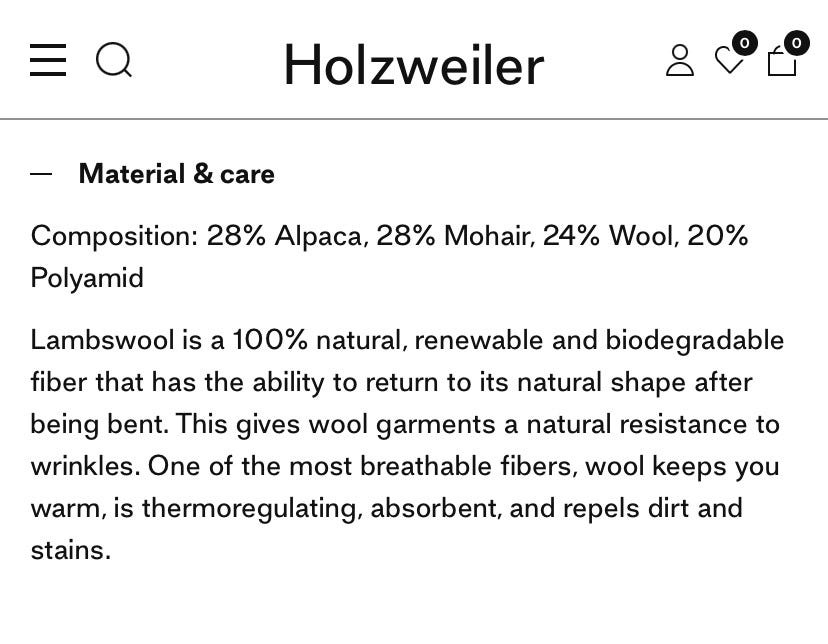Click the 28% Alpaca text

[285, 235]
